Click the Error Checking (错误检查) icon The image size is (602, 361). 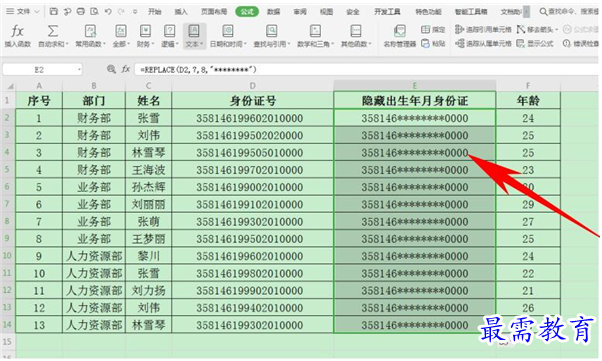pos(566,43)
